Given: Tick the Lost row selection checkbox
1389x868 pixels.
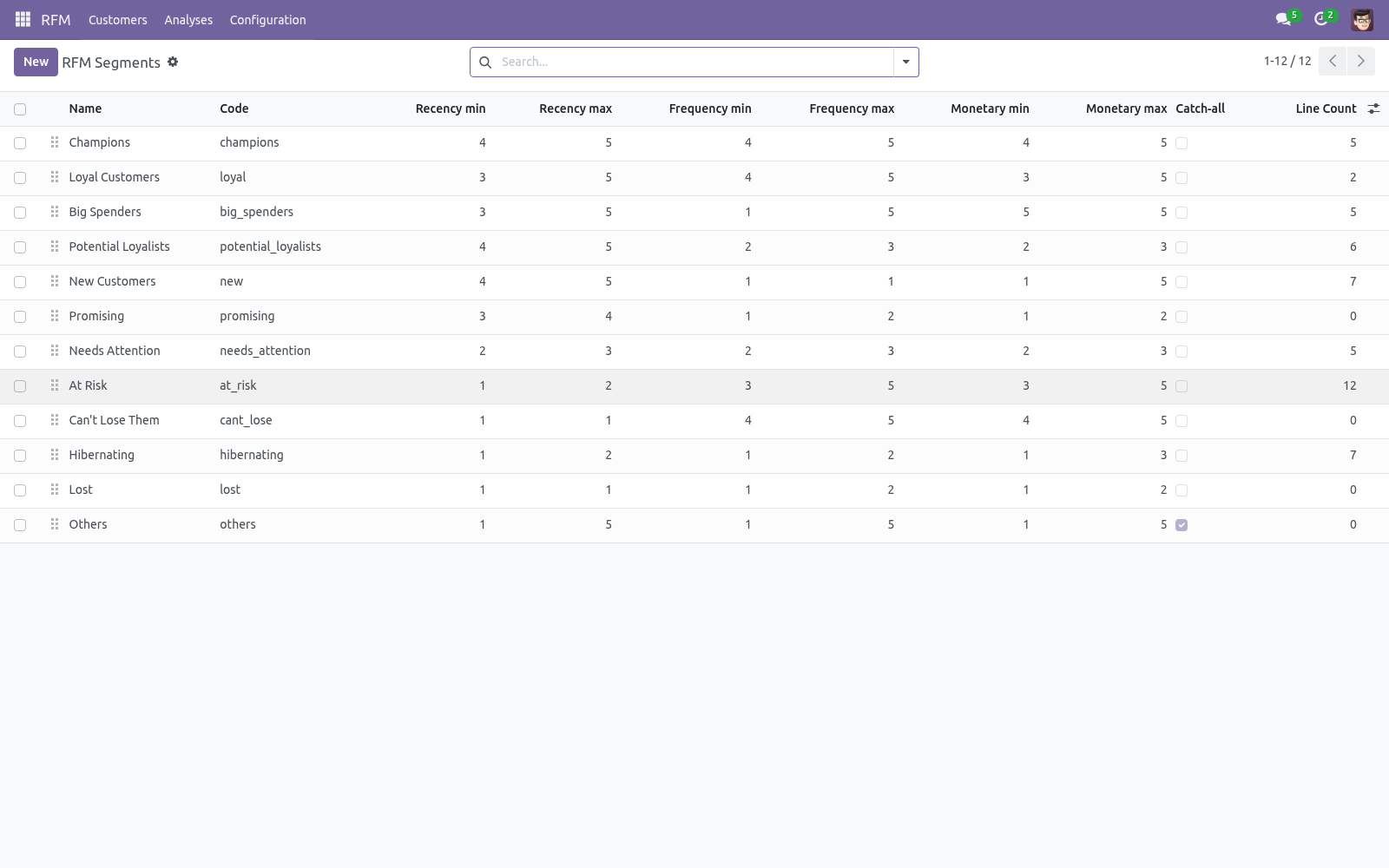Looking at the screenshot, I should [x=20, y=490].
